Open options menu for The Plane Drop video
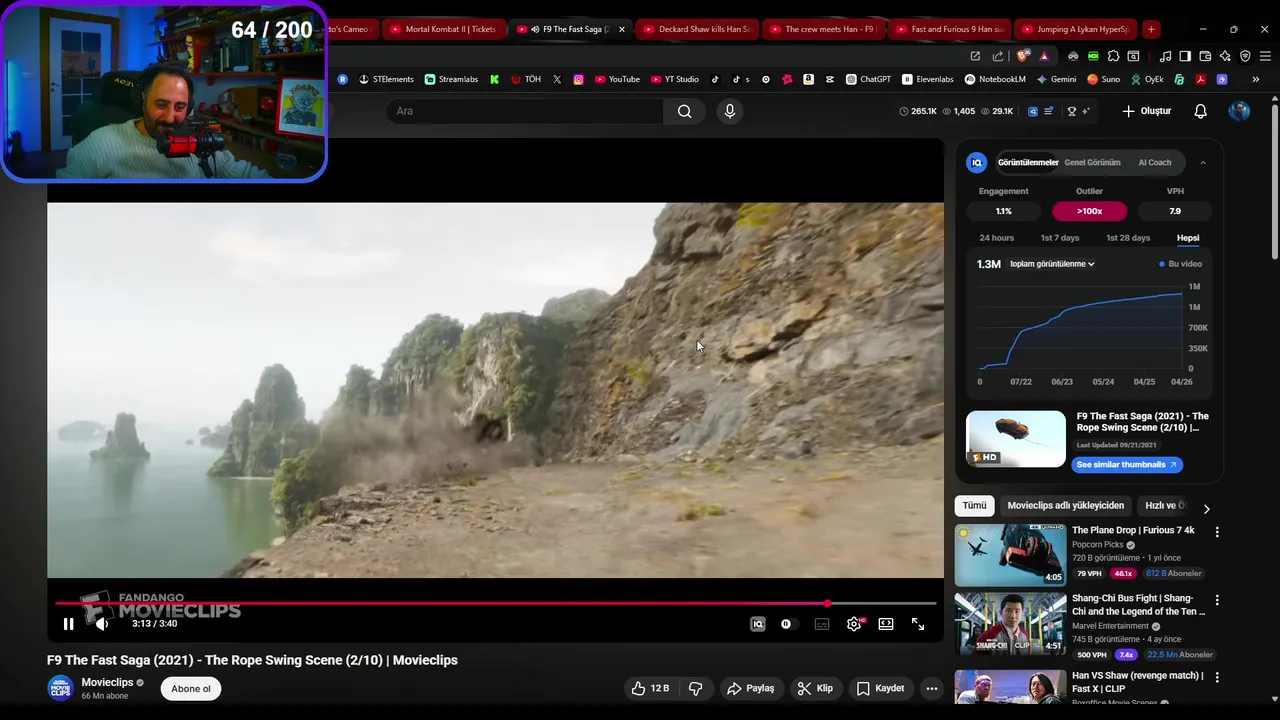The width and height of the screenshot is (1280, 720). pyautogui.click(x=1217, y=532)
